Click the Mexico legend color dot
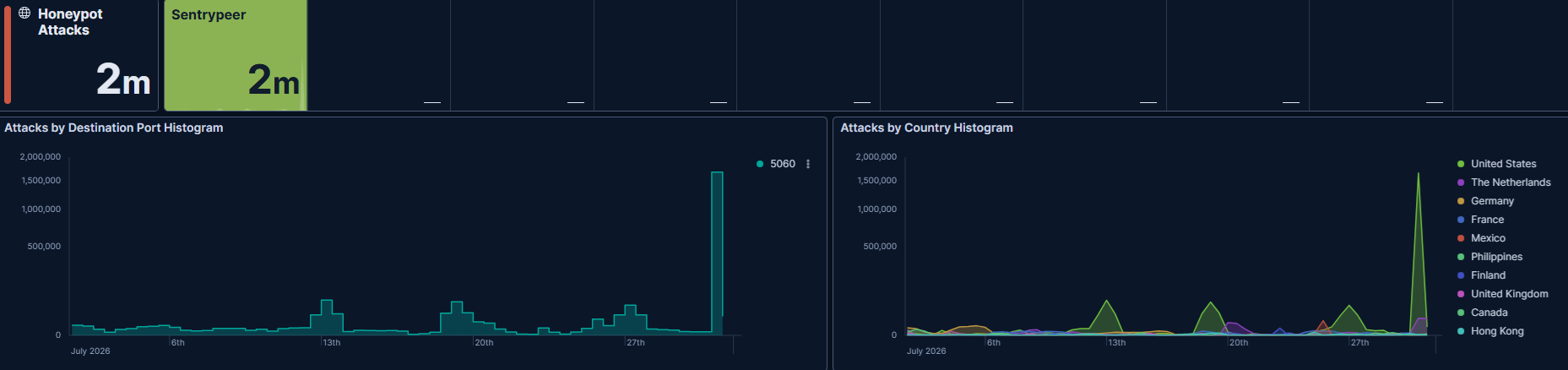1568x370 pixels. tap(1461, 238)
